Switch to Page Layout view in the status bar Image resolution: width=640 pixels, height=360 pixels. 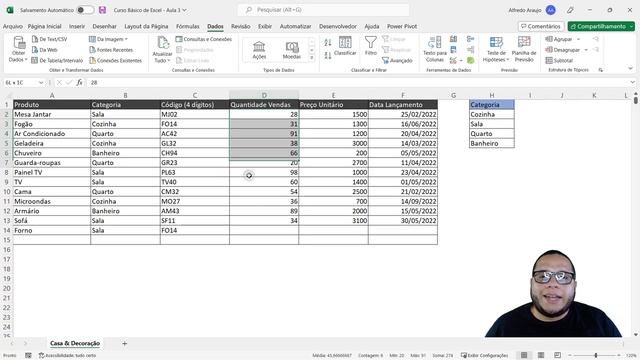pyautogui.click(x=541, y=355)
